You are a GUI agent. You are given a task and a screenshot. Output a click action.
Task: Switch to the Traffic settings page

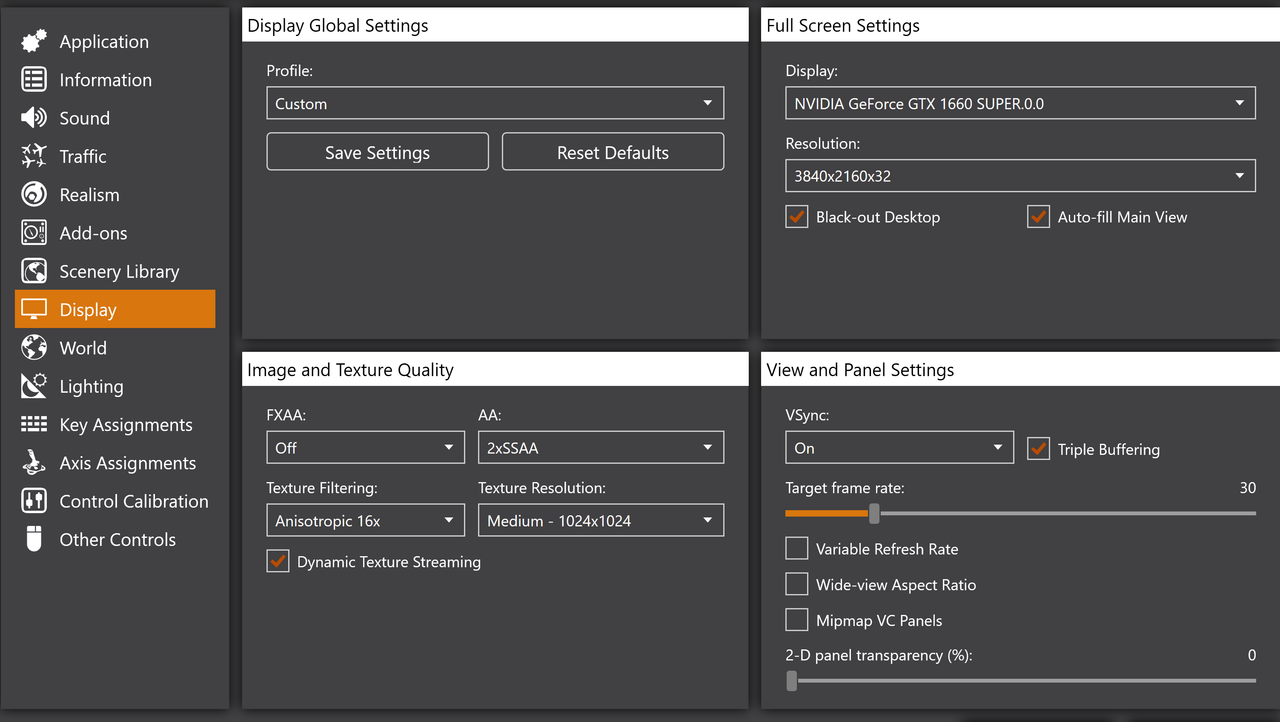coord(115,156)
